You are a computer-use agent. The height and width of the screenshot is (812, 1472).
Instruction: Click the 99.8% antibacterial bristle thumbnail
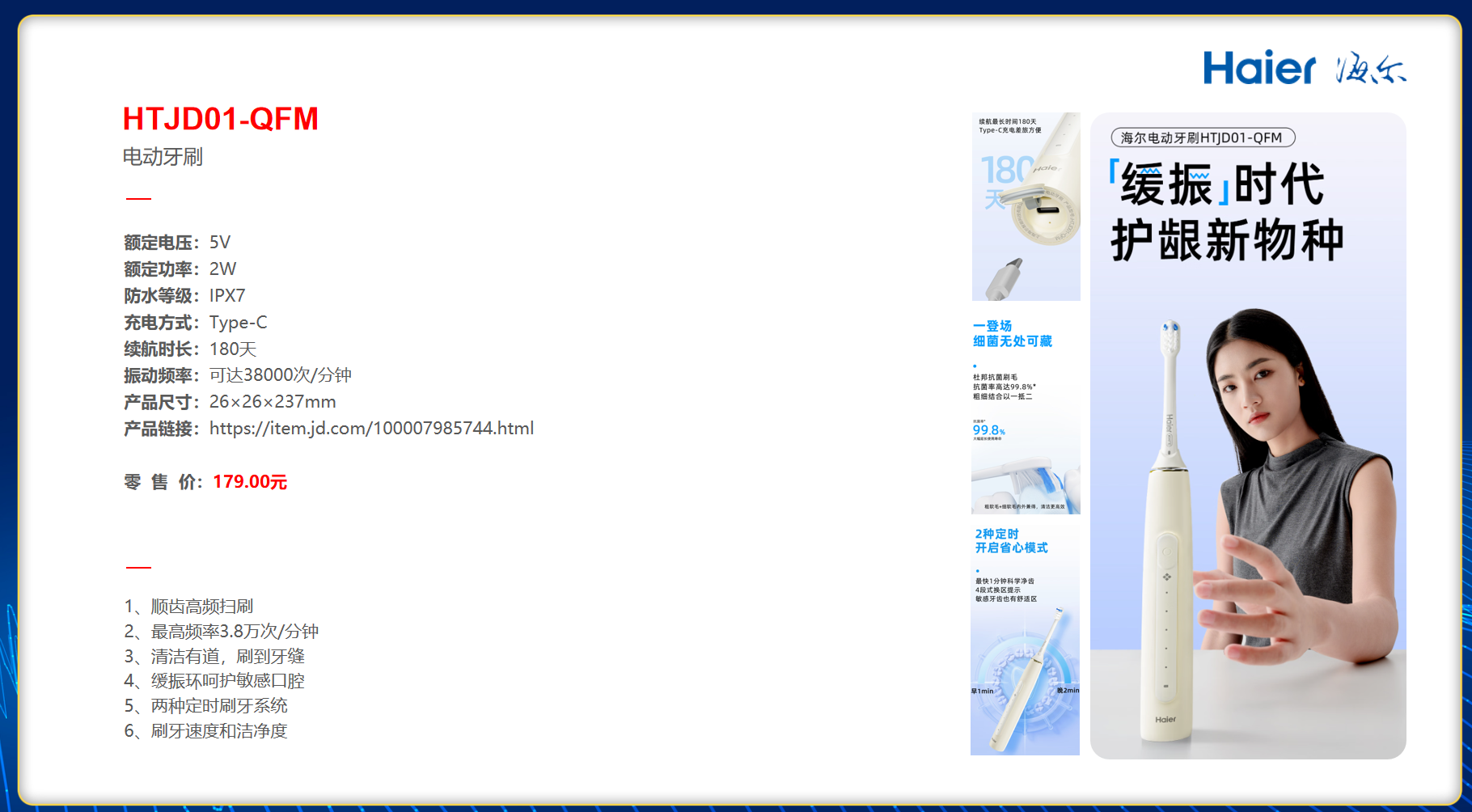pos(1026,414)
